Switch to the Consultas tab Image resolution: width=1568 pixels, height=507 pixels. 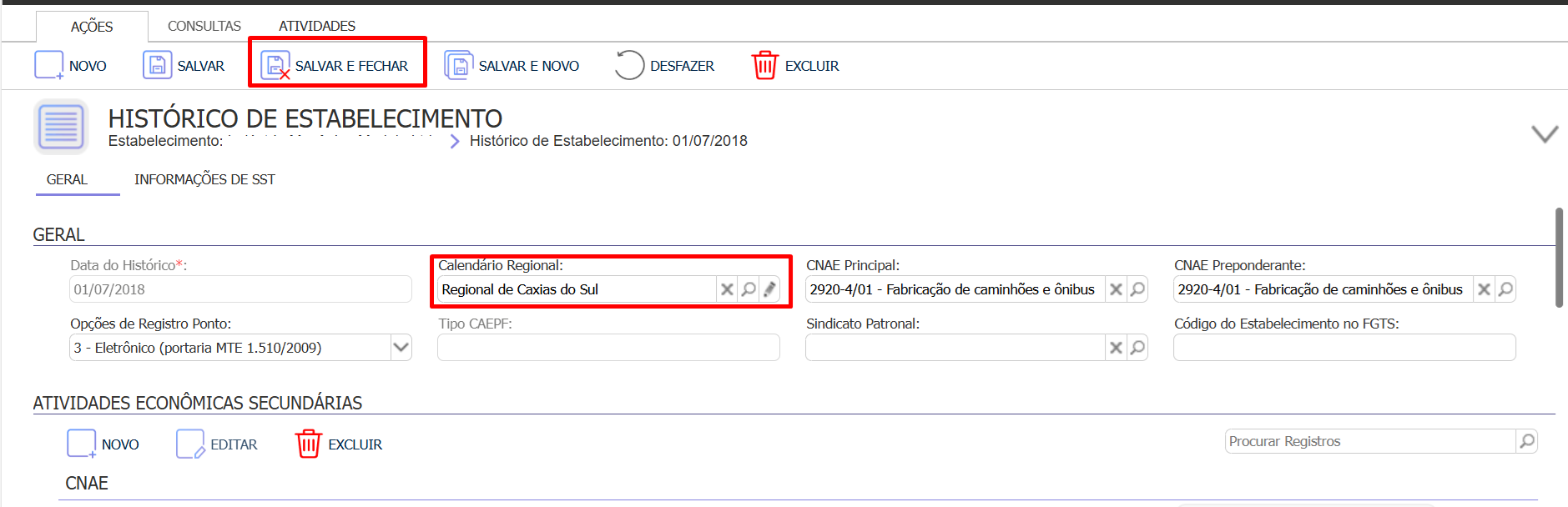[x=204, y=26]
